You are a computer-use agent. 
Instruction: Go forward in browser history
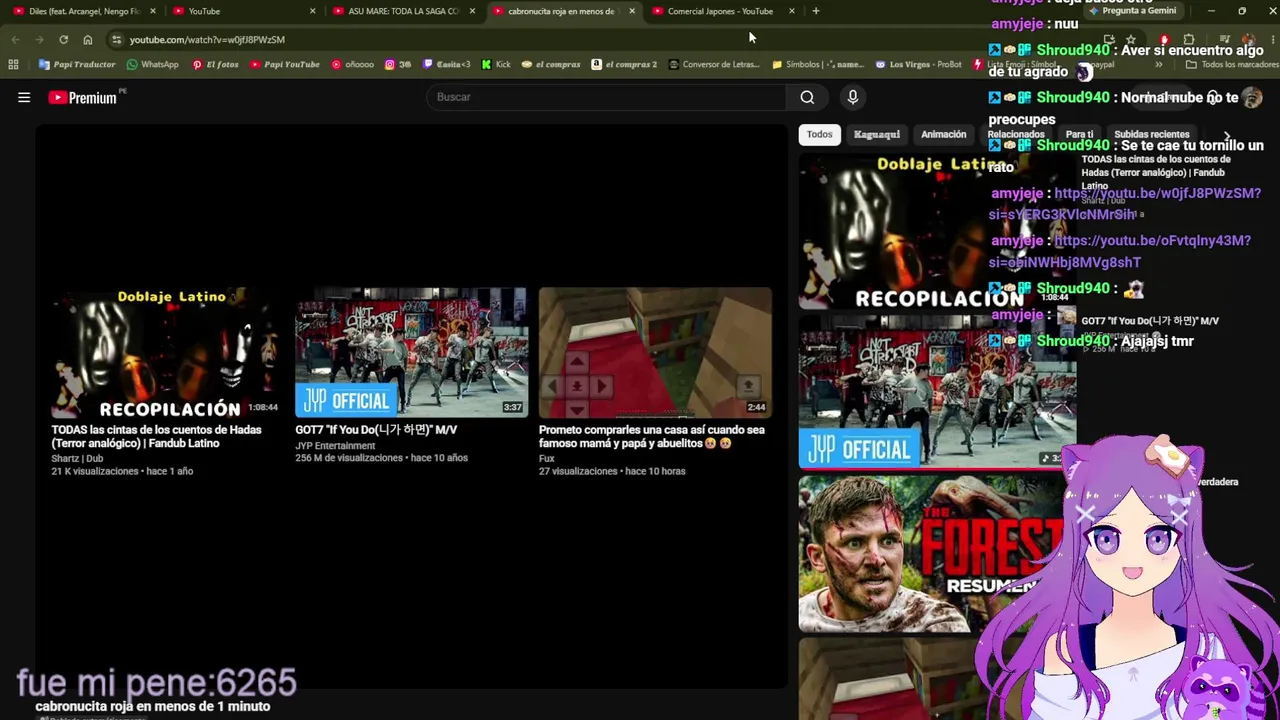[x=39, y=39]
